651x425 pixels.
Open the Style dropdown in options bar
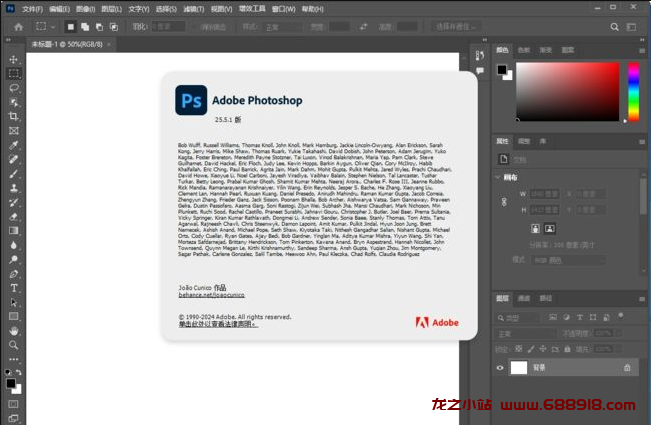pos(282,27)
